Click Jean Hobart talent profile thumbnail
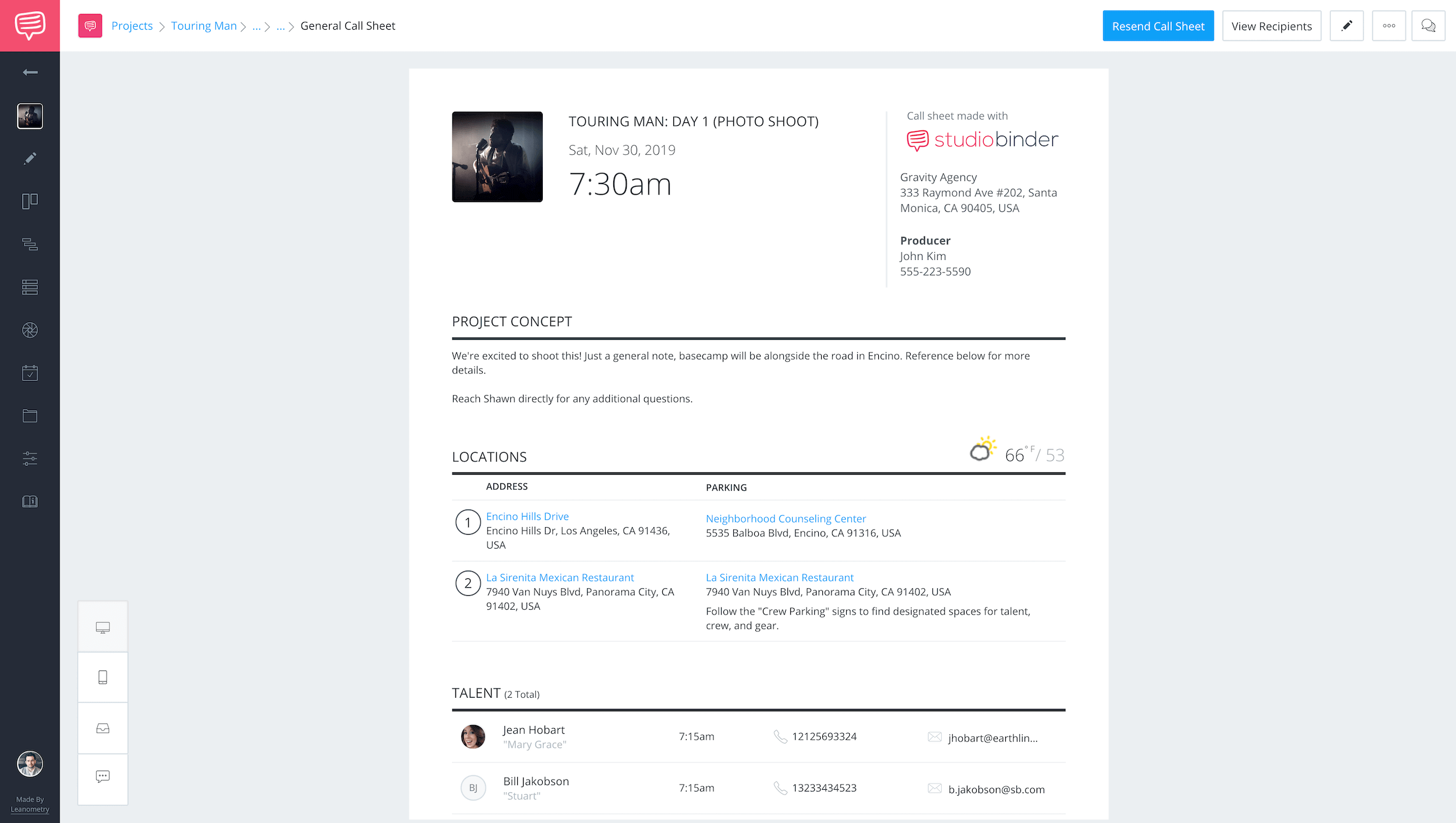Viewport: 1456px width, 823px height. (x=473, y=736)
